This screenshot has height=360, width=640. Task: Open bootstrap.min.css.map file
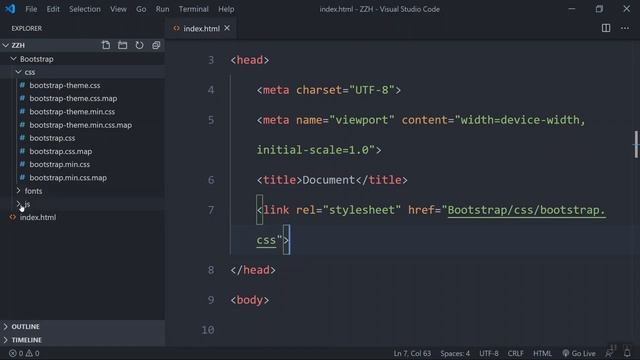point(68,178)
